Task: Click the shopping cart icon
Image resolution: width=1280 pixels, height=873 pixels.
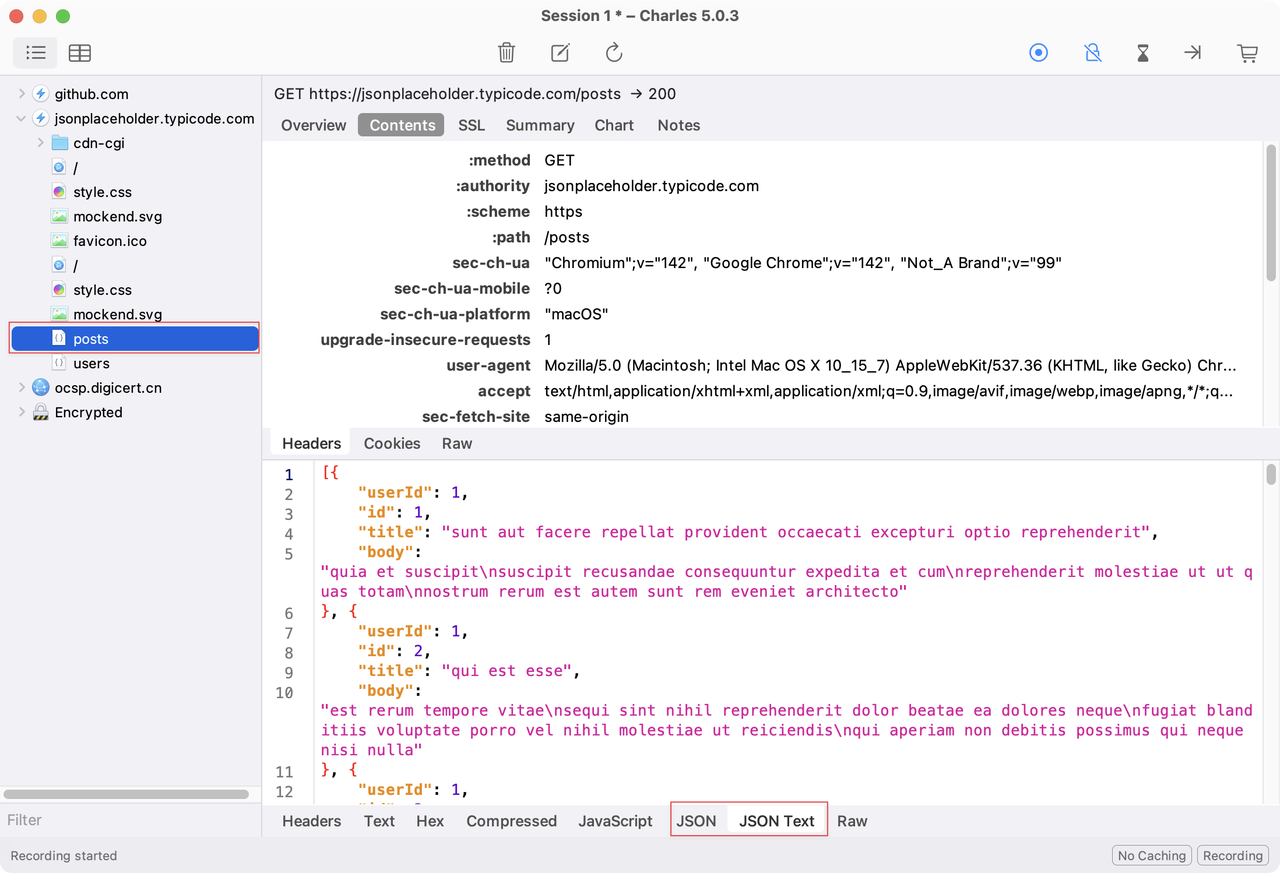Action: point(1247,53)
